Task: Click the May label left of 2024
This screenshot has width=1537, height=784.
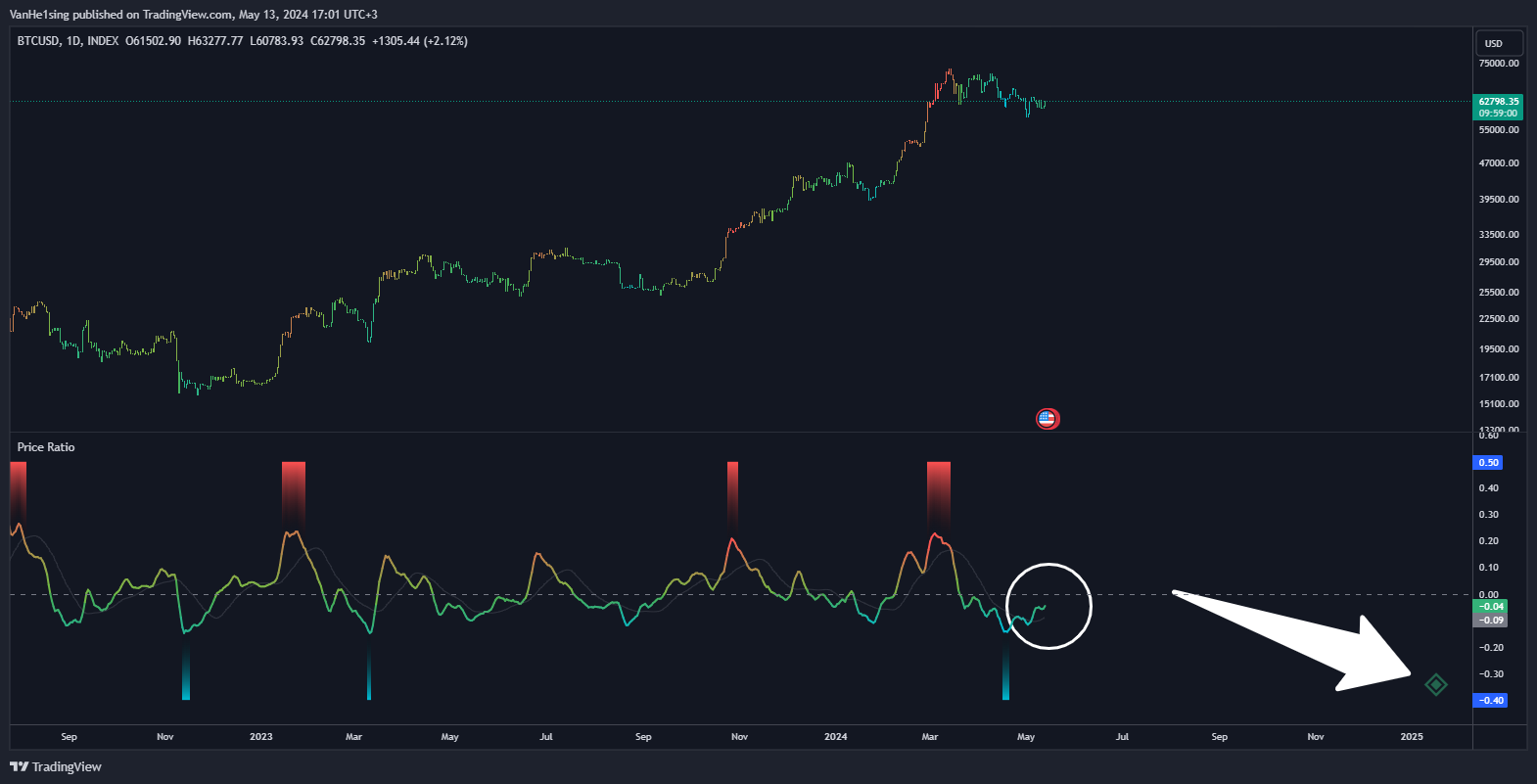Action: (450, 737)
